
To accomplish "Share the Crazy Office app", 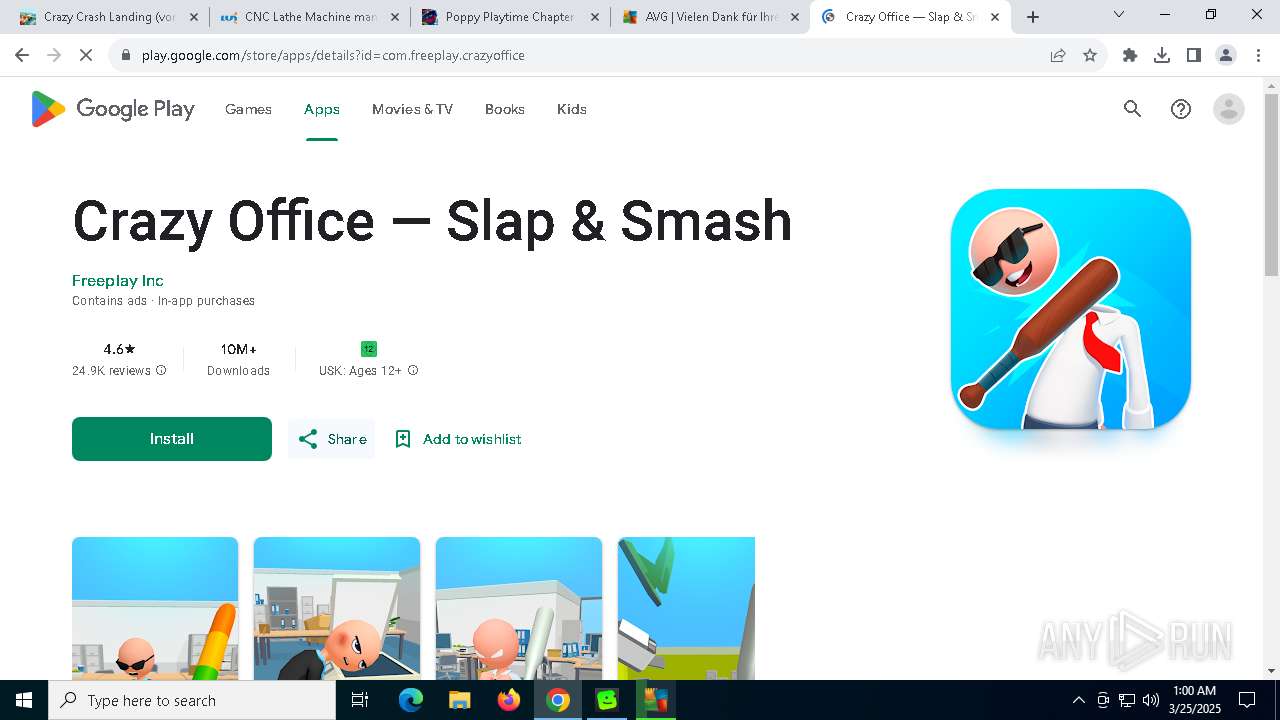I will tap(332, 439).
